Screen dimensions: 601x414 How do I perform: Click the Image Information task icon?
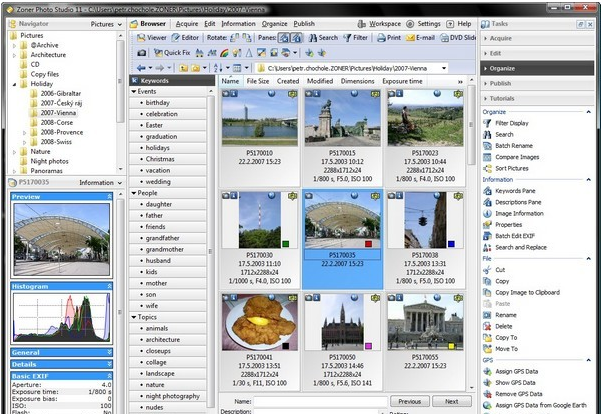(x=487, y=214)
